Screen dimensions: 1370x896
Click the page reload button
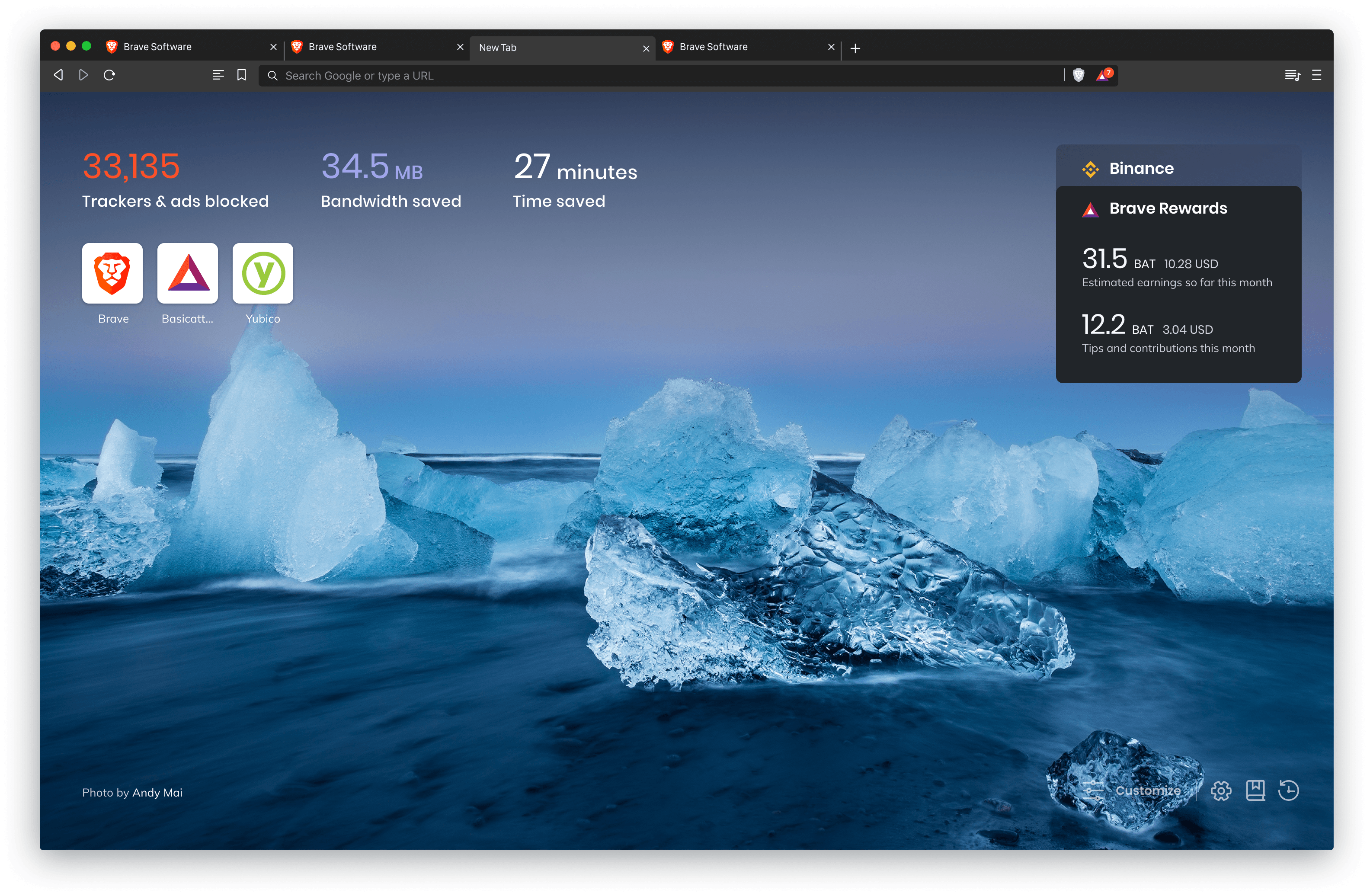[x=109, y=75]
